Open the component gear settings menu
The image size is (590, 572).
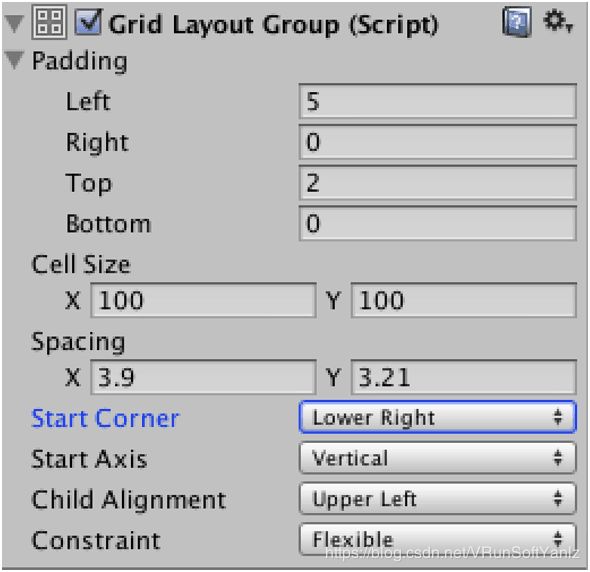coord(558,21)
